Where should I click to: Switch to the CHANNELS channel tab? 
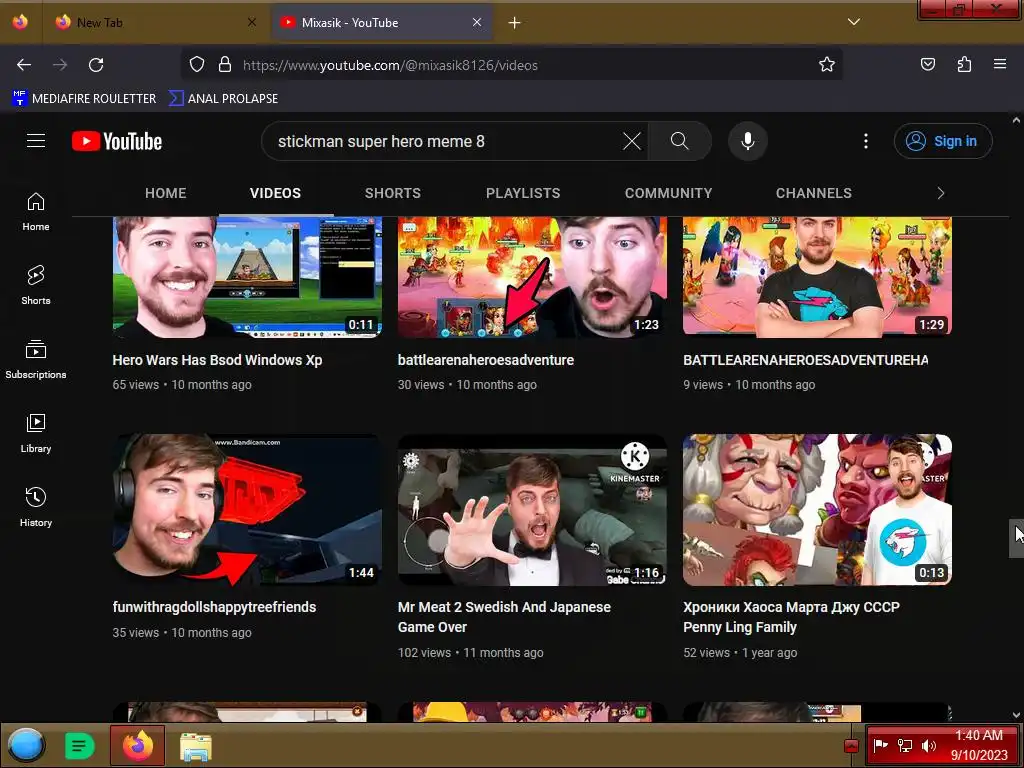[814, 193]
